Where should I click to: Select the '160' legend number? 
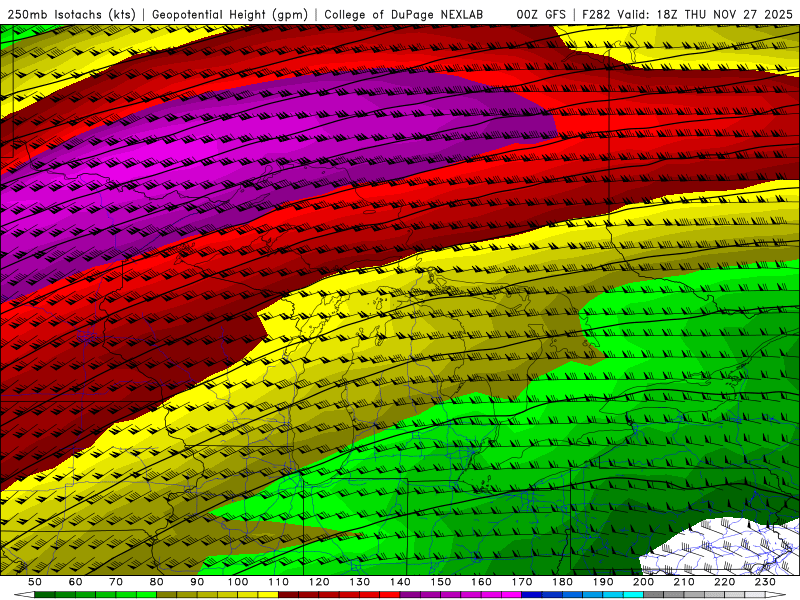pos(481,582)
